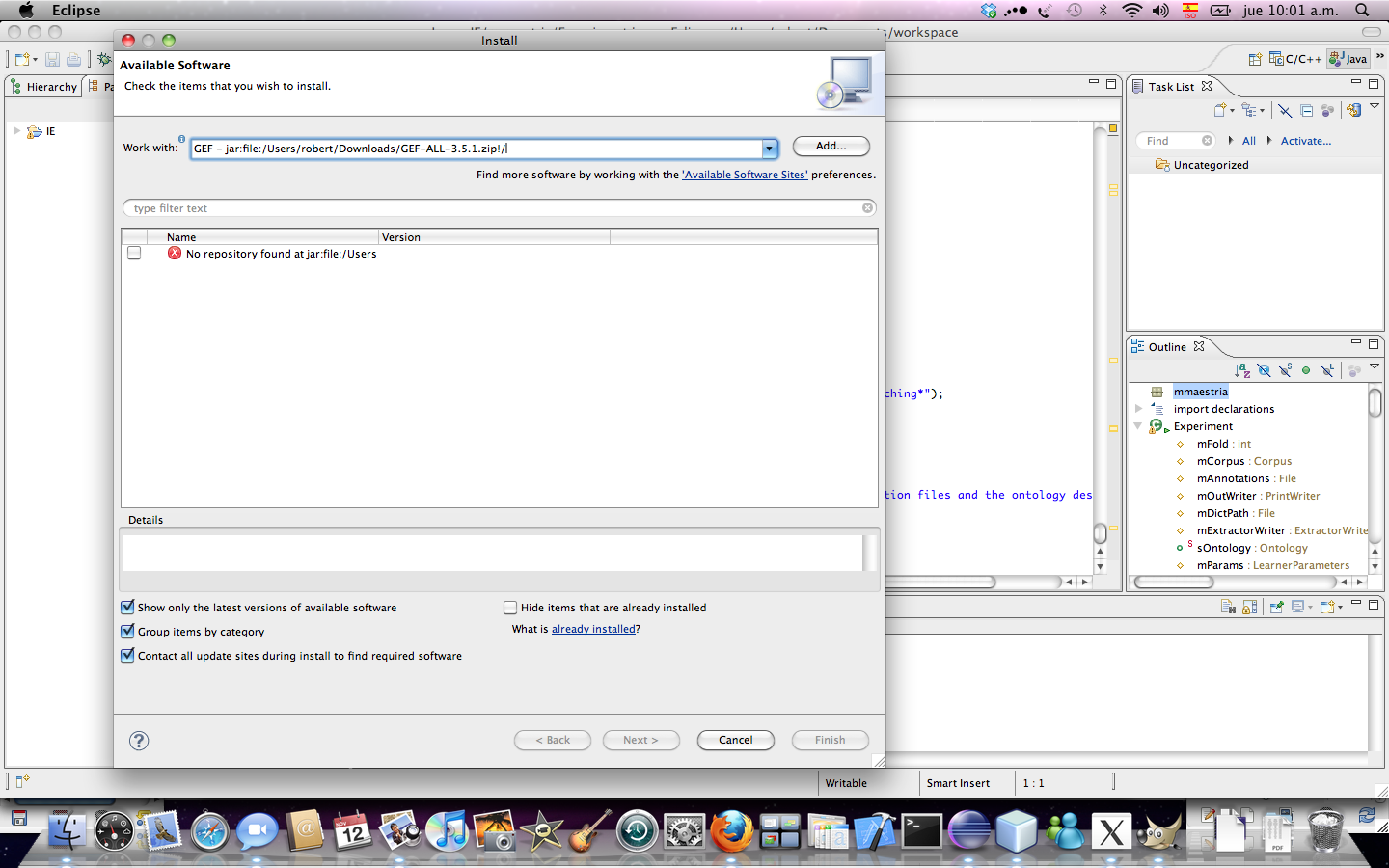This screenshot has width=1389, height=868.
Task: Select the Outline tab
Action: [x=1167, y=347]
